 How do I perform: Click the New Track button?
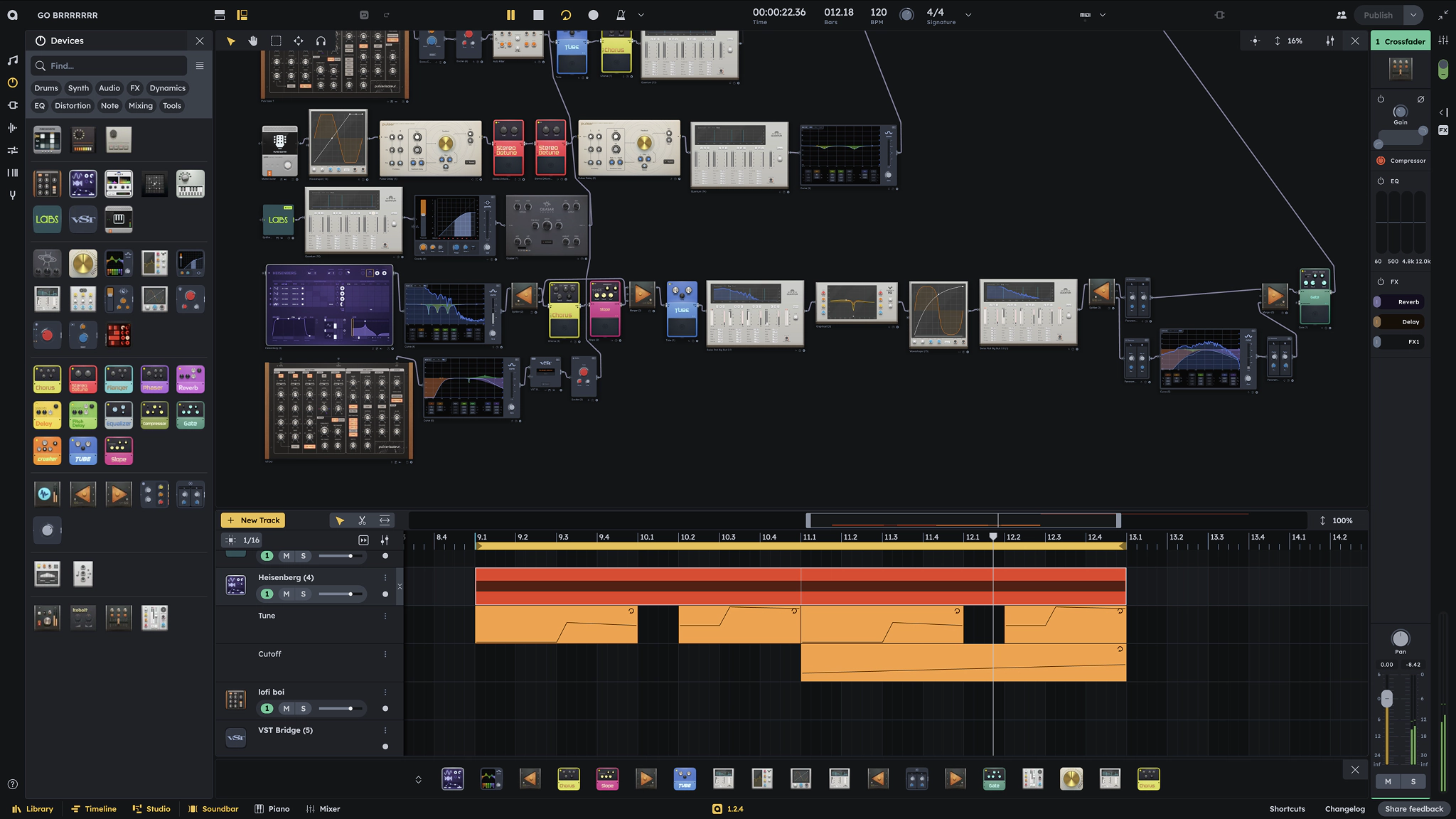[253, 520]
